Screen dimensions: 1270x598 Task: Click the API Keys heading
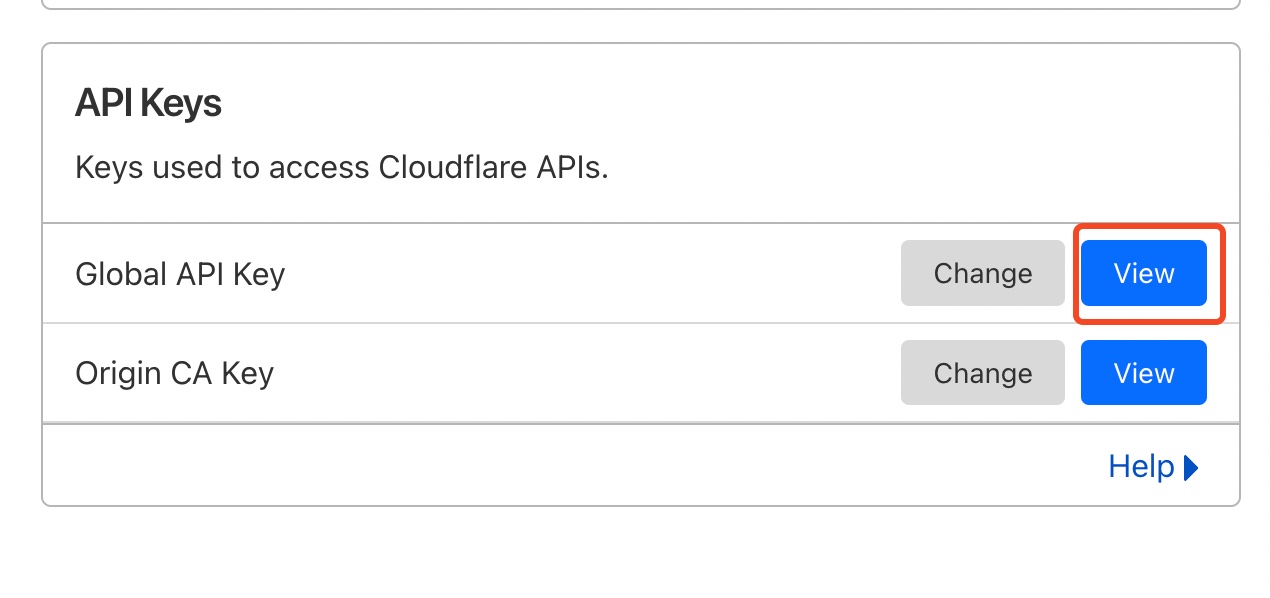(148, 104)
